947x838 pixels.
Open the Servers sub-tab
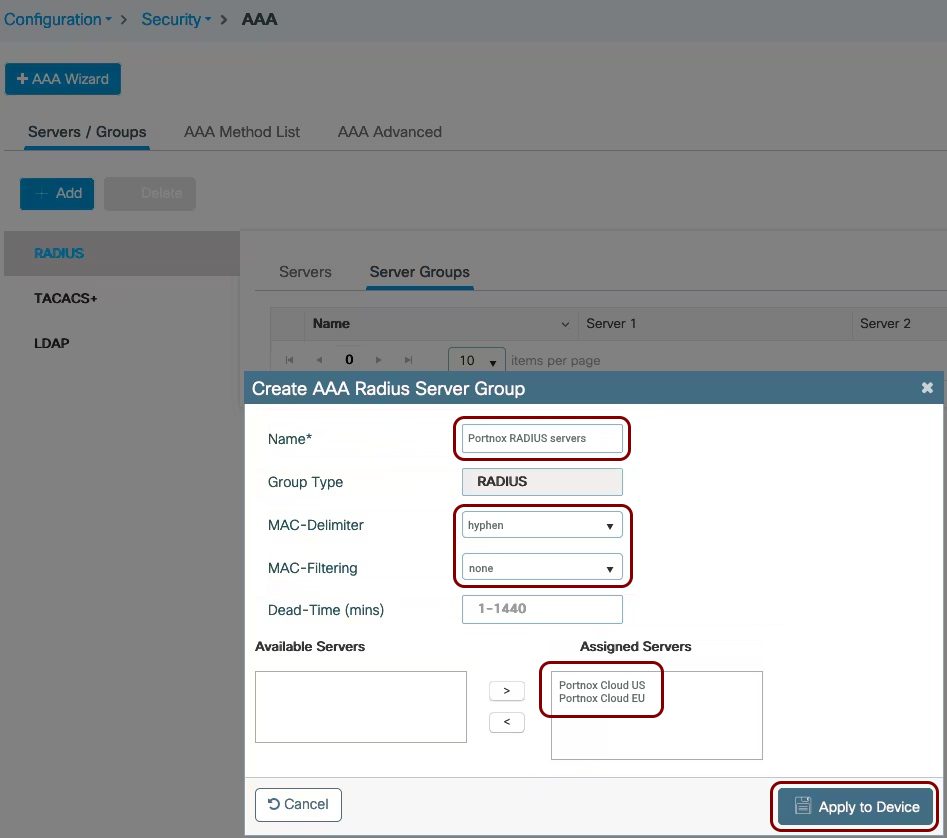click(305, 272)
